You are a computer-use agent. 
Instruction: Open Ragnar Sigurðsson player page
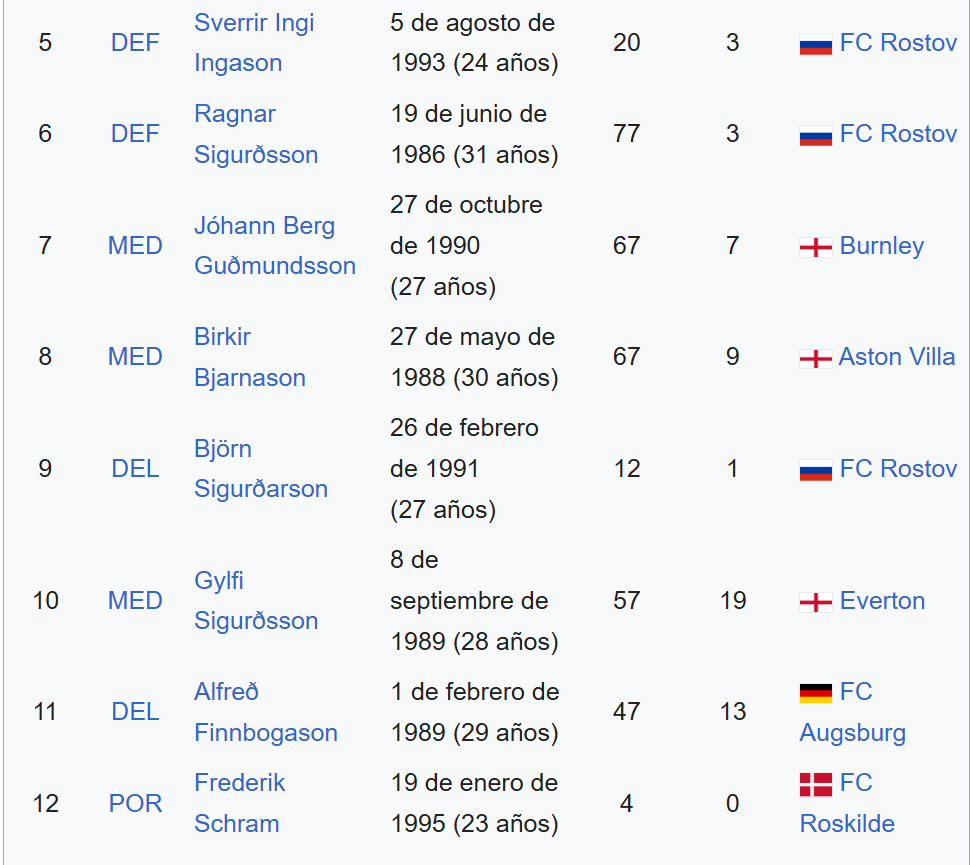256,134
